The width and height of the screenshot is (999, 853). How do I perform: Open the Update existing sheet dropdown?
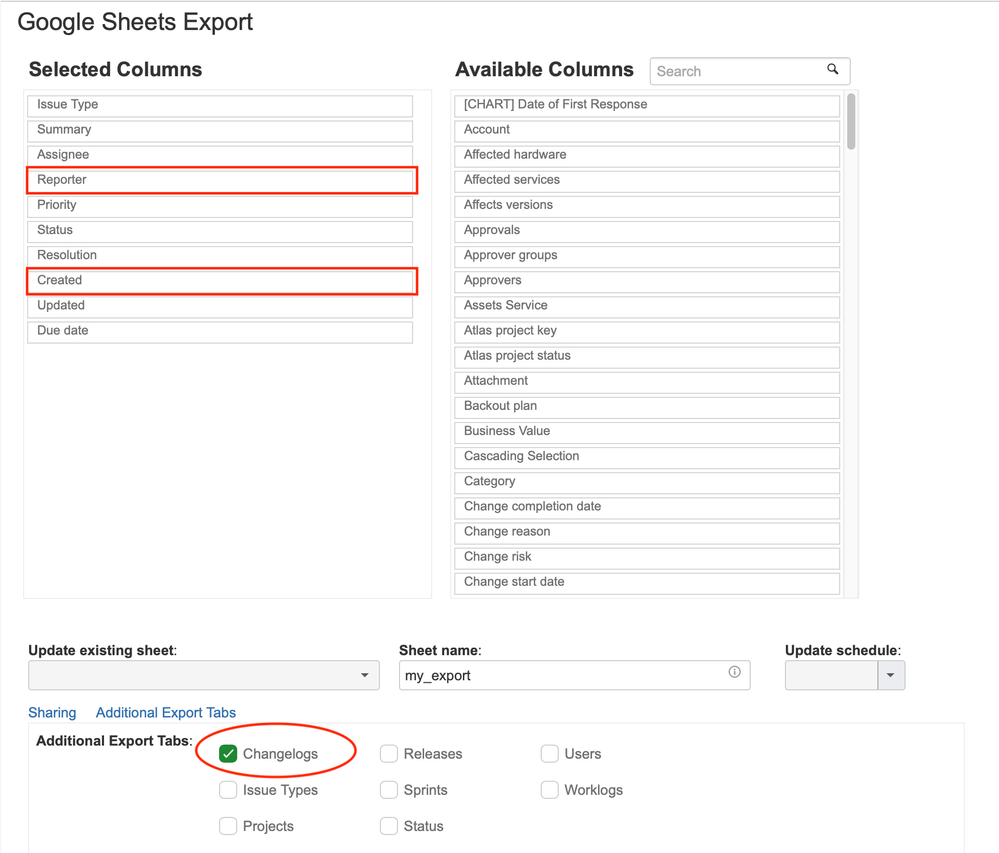click(x=203, y=675)
